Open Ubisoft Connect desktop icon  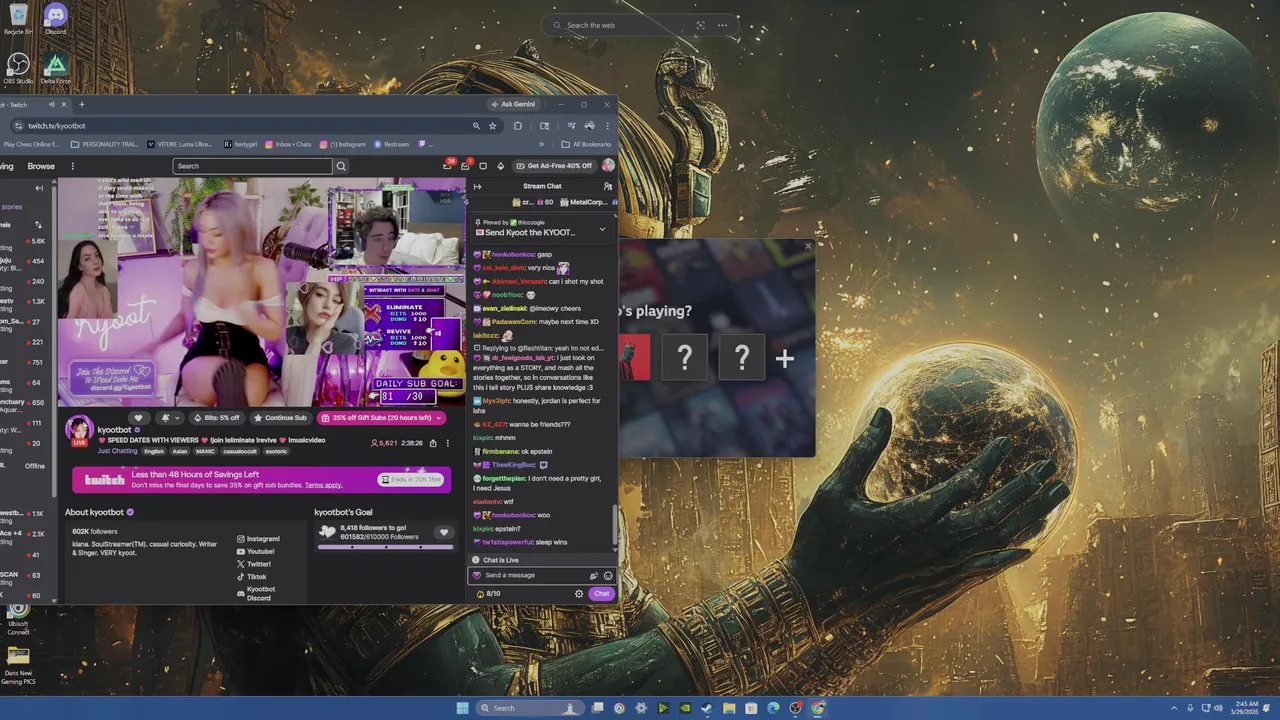click(x=18, y=619)
